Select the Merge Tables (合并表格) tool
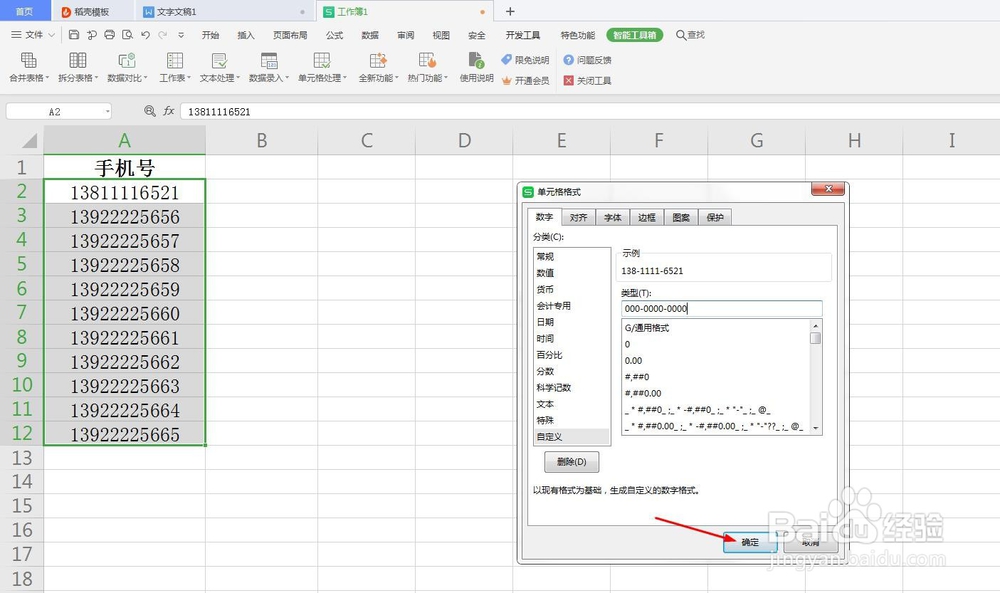Image resolution: width=1000 pixels, height=593 pixels. click(x=28, y=68)
